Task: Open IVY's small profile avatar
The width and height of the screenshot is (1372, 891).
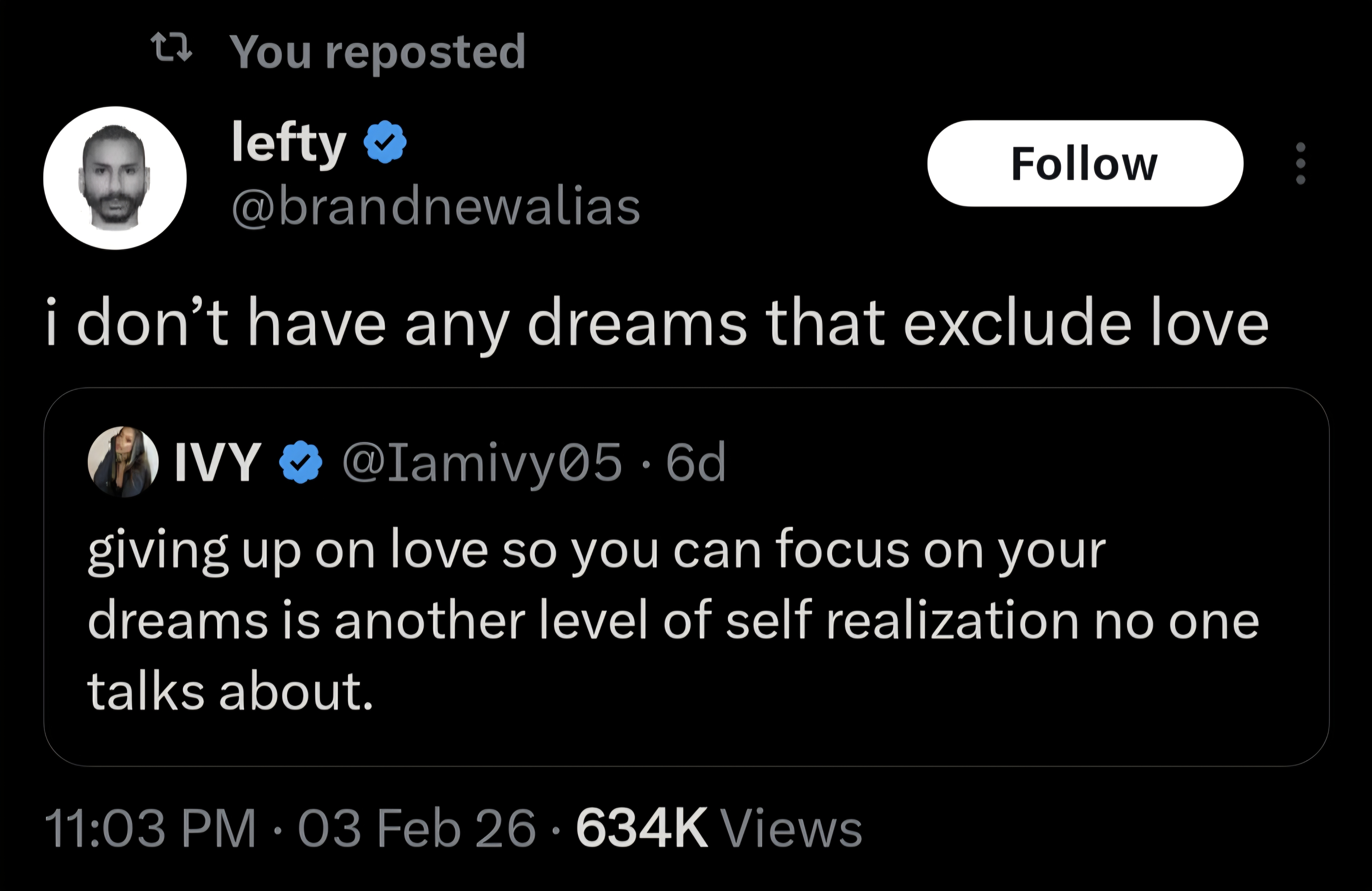Action: [123, 461]
